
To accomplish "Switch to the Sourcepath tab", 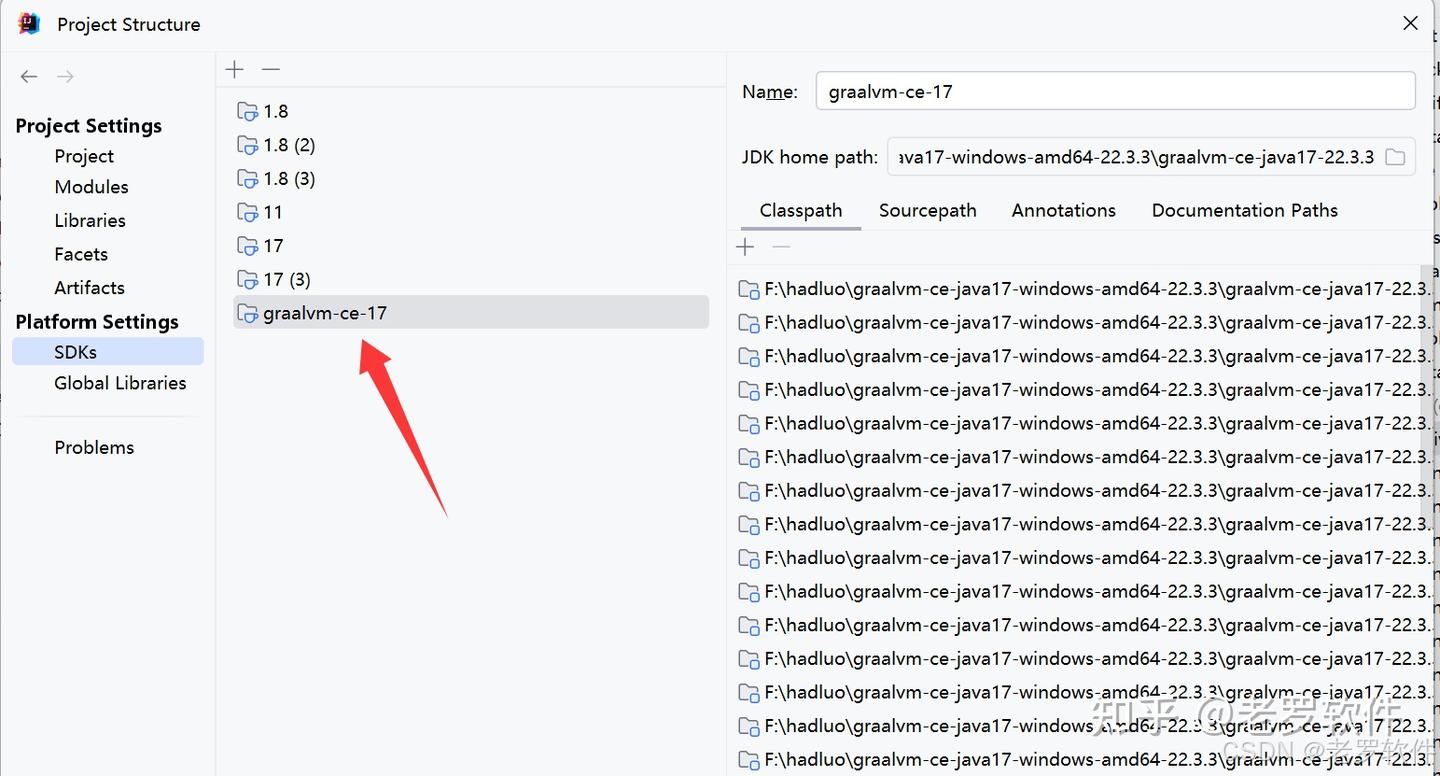I will tap(927, 210).
